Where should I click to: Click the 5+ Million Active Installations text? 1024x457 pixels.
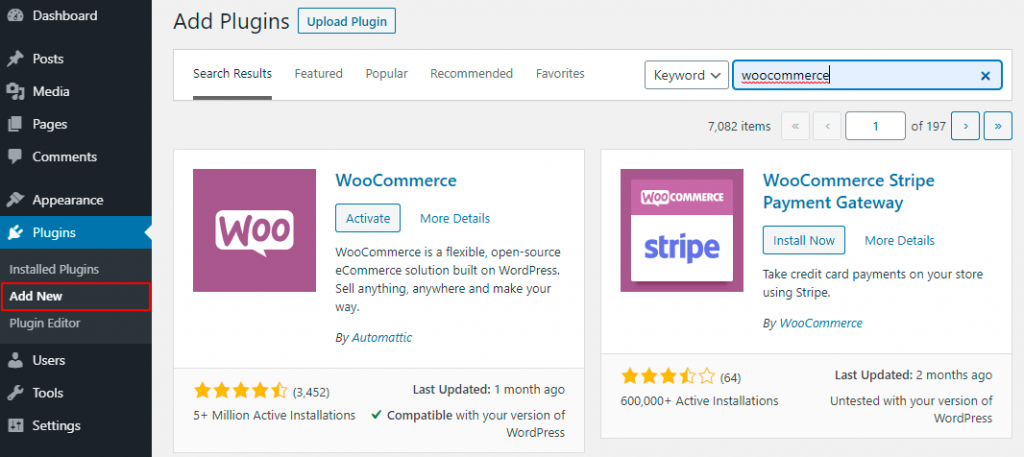274,415
